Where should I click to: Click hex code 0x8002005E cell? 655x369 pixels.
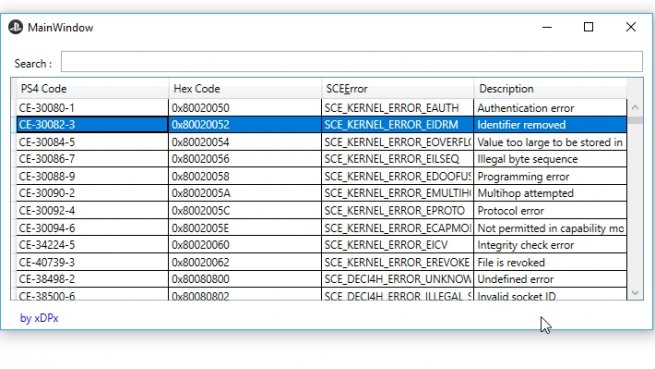[245, 228]
